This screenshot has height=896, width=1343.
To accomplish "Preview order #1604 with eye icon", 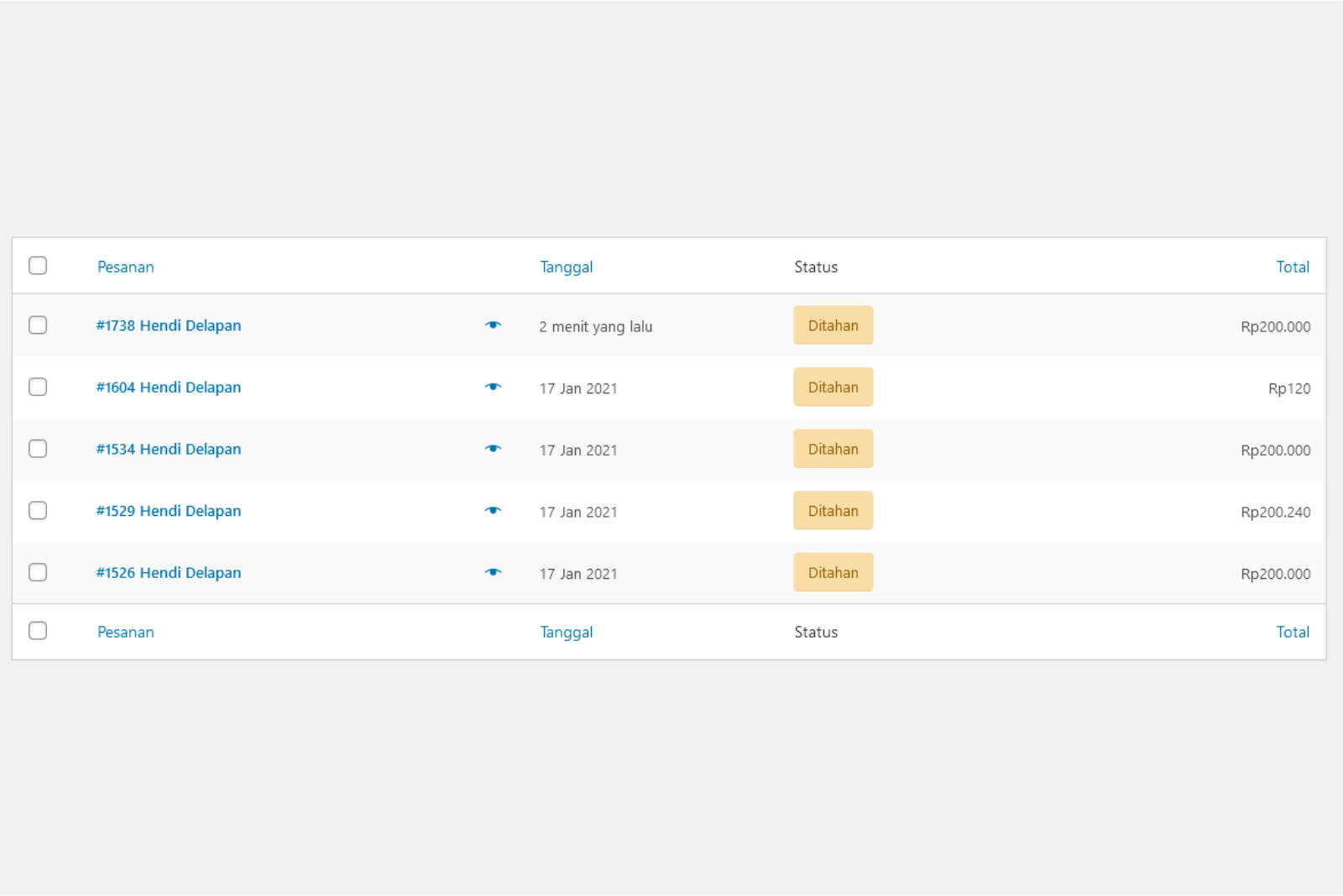I will 493,387.
